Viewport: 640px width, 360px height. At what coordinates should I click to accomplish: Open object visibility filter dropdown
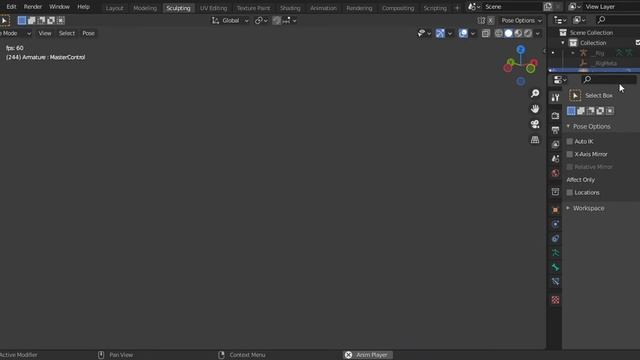424,33
